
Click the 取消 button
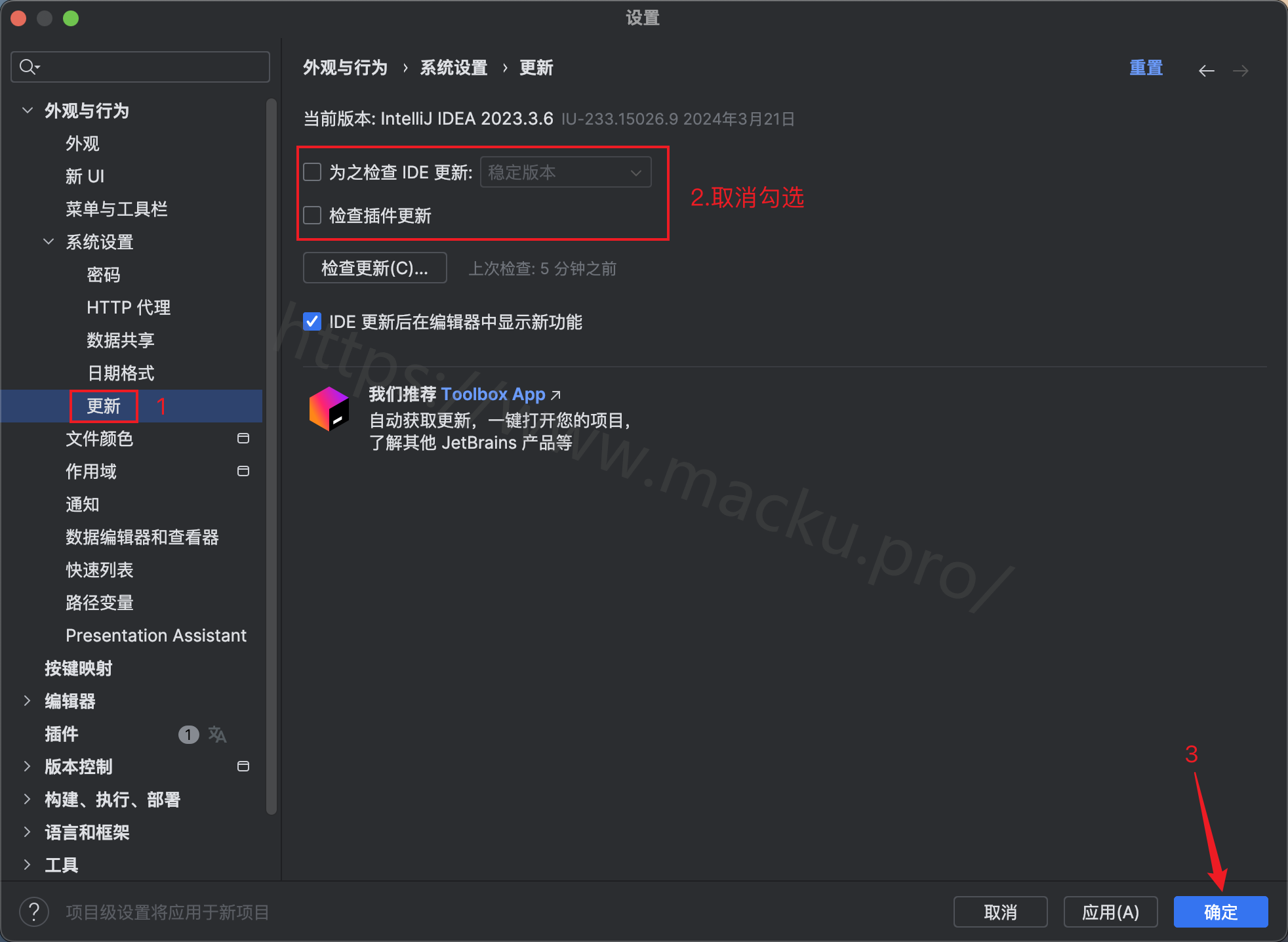coord(1001,912)
